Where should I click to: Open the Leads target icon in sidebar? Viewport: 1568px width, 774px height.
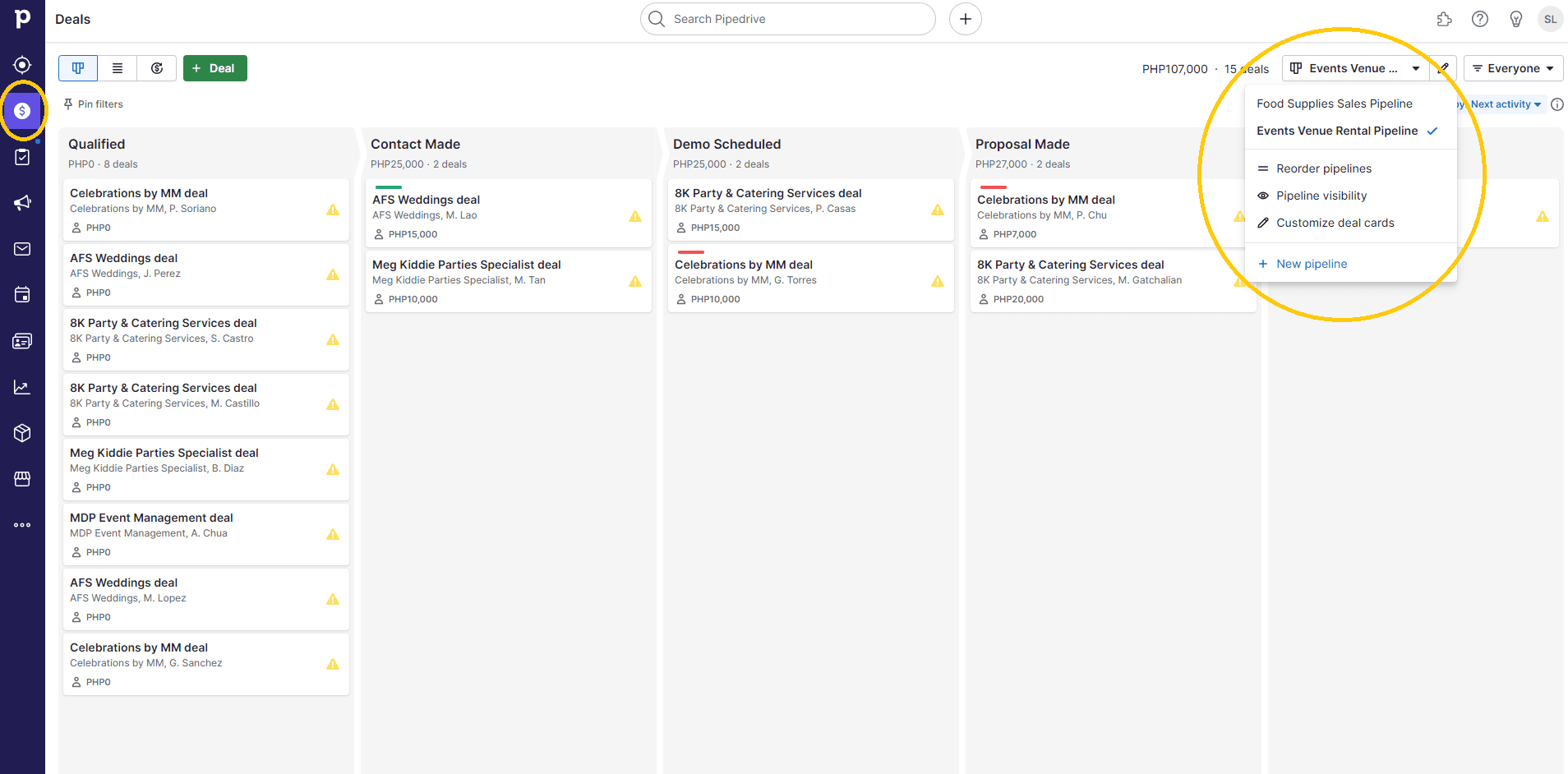[22, 64]
